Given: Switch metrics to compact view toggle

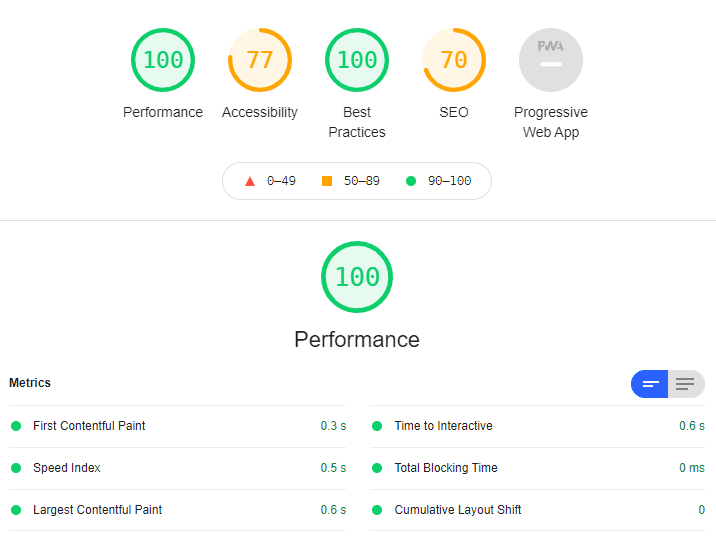Looking at the screenshot, I should tap(650, 384).
